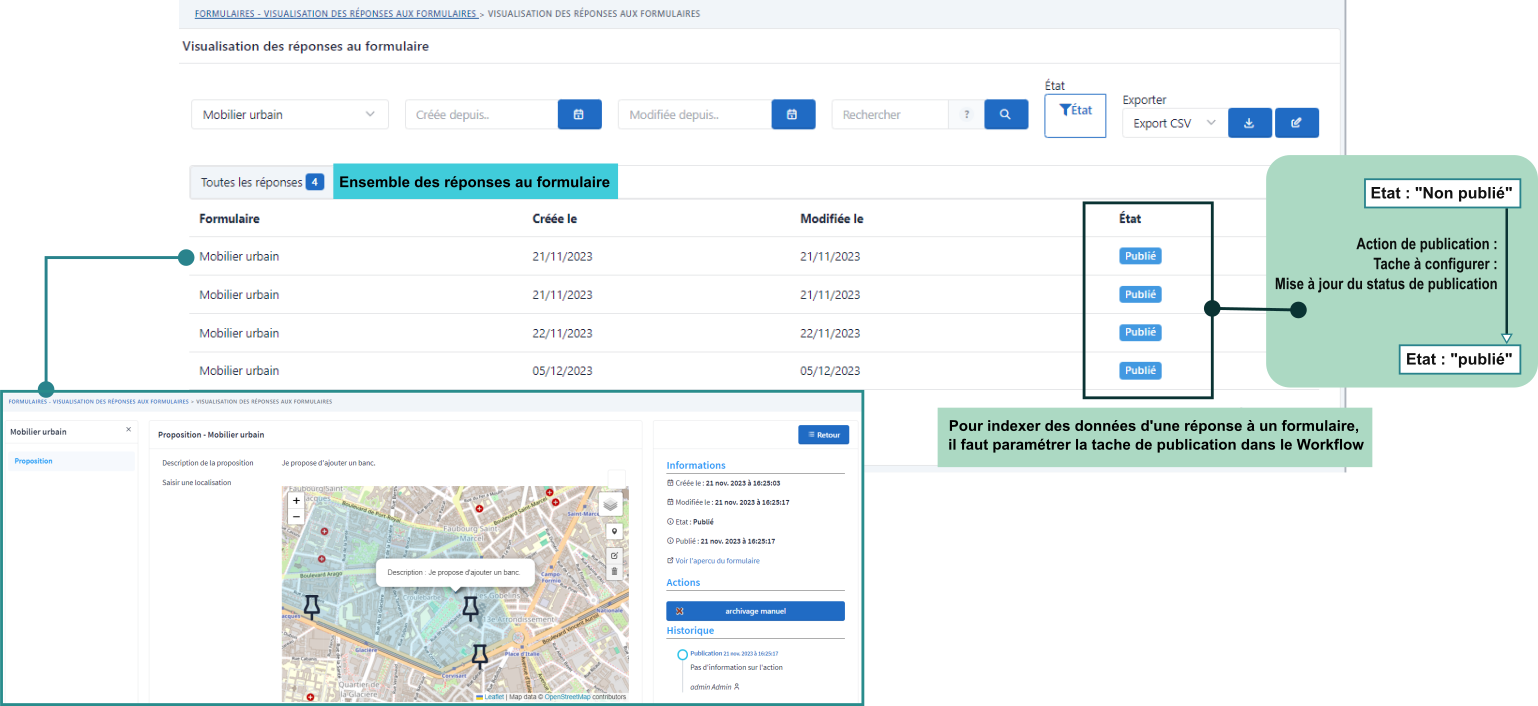1538x706 pixels.
Task: Launch the search with the magnifying glass icon
Action: 1006,114
